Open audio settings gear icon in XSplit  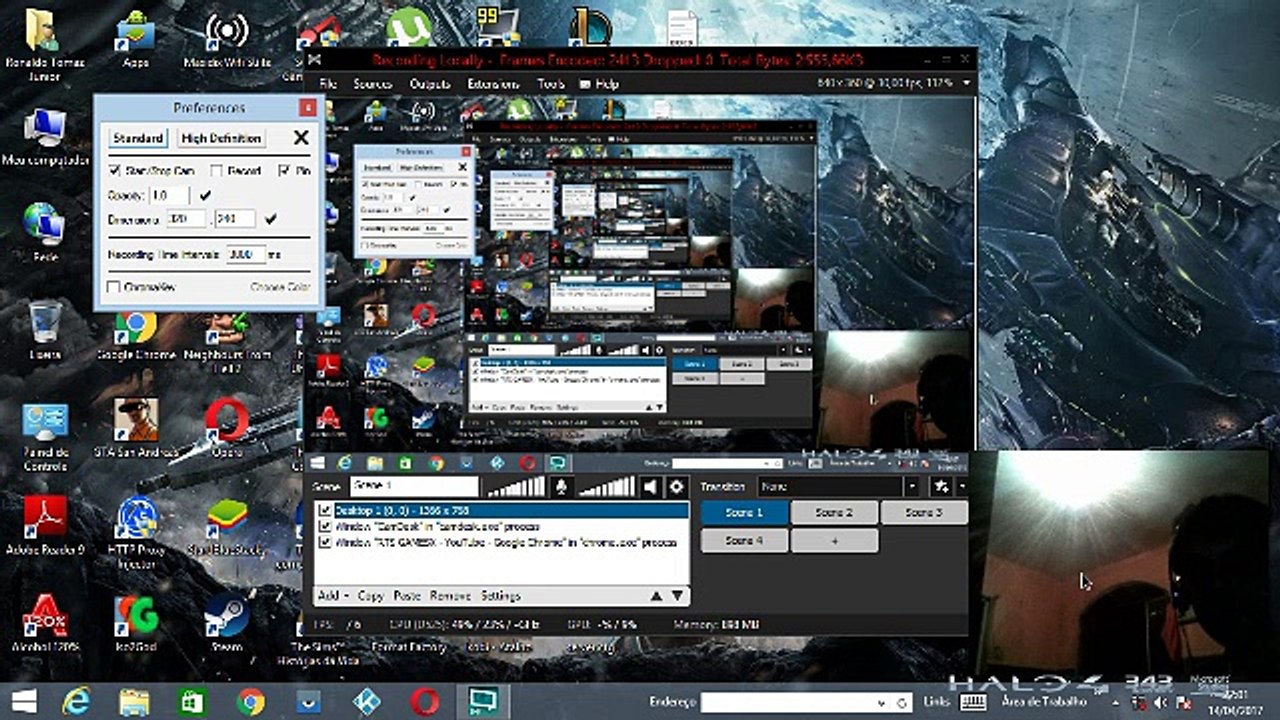677,487
